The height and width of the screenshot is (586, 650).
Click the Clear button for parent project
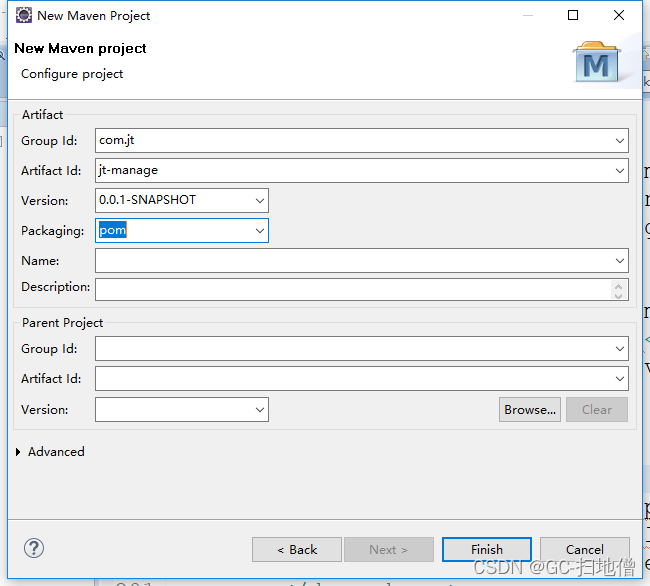597,409
